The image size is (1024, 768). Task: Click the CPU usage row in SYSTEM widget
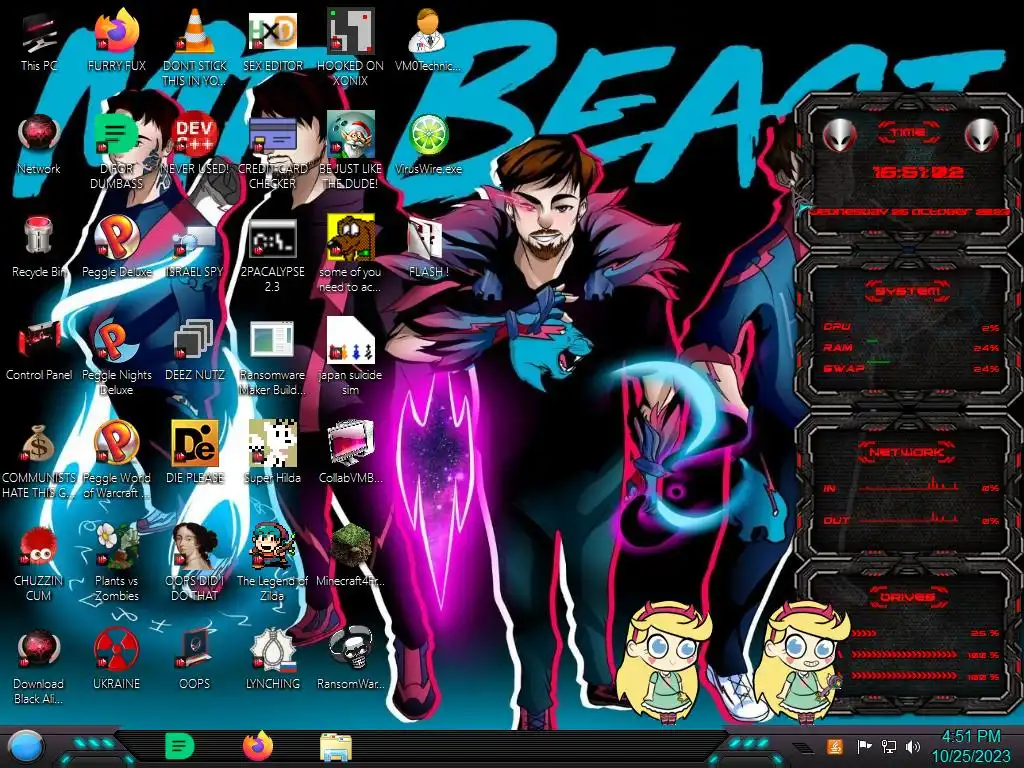tap(911, 327)
